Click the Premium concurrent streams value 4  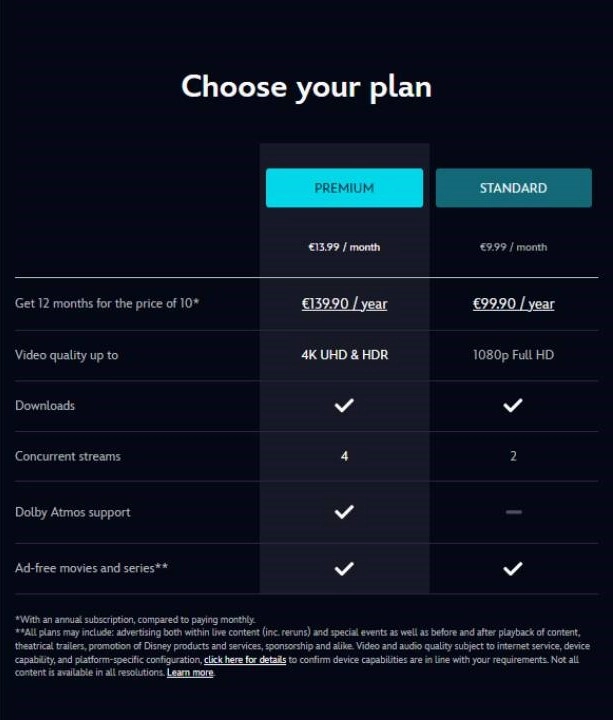[344, 456]
